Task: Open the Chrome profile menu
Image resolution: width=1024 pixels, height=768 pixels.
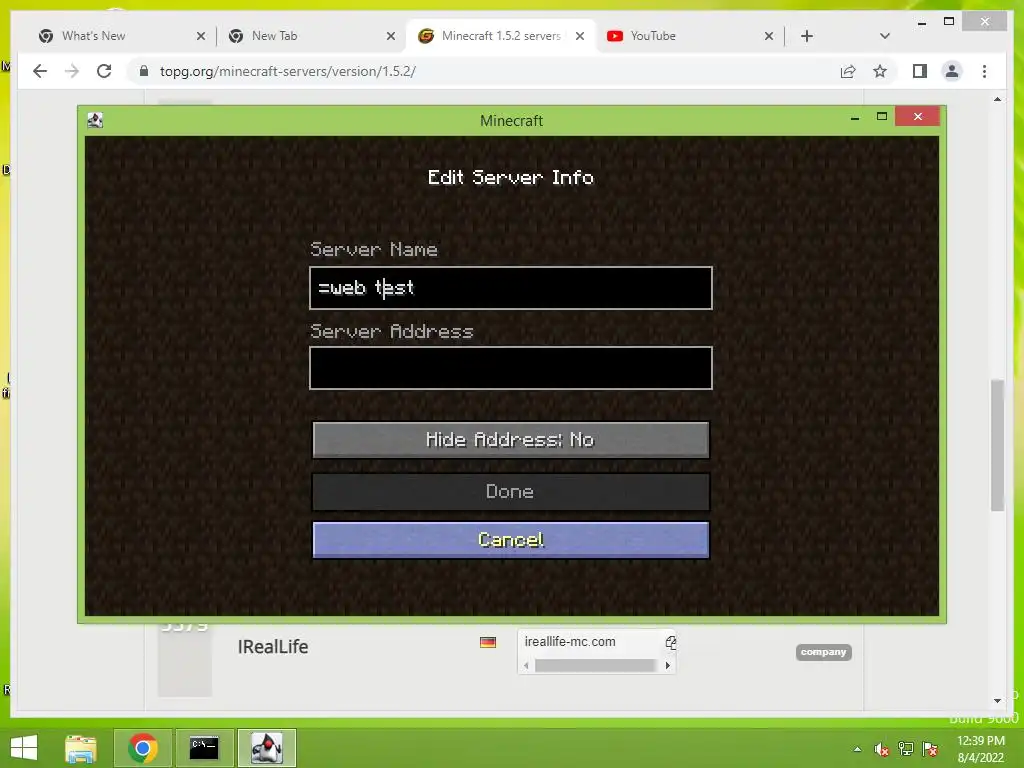Action: [952, 71]
